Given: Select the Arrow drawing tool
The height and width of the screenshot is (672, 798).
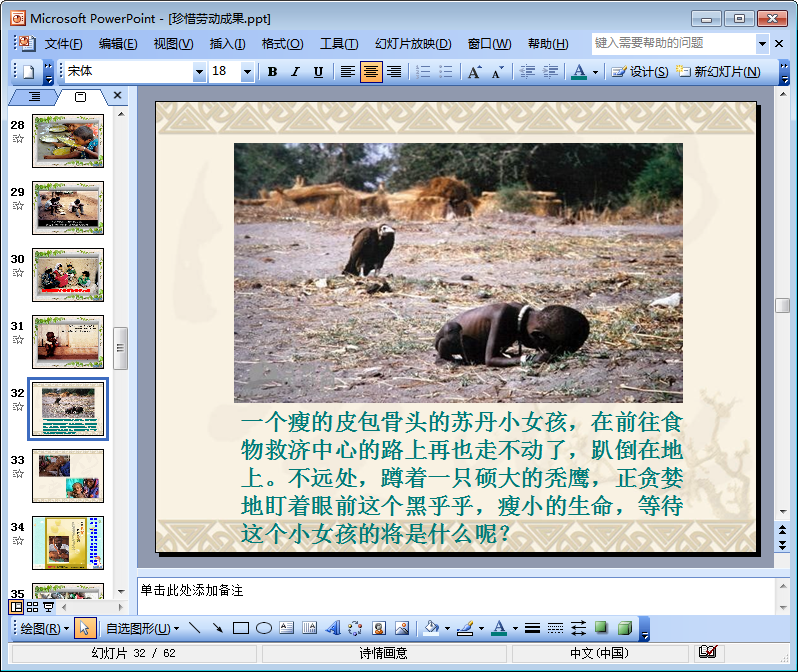Looking at the screenshot, I should tap(218, 628).
